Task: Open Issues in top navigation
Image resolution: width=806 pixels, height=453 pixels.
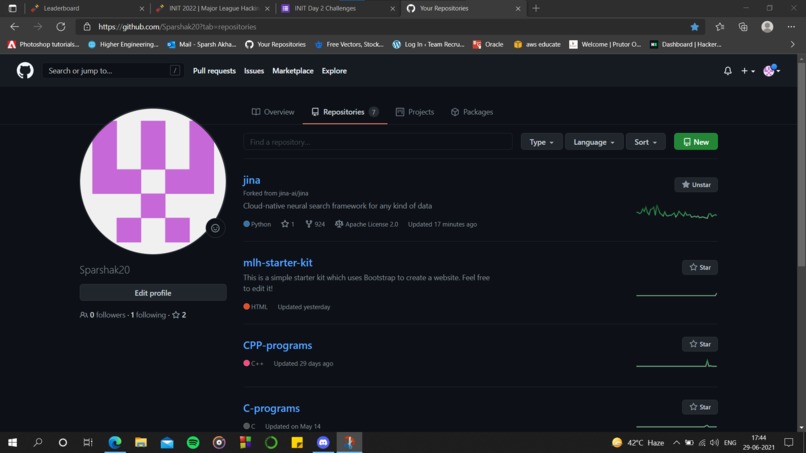Action: point(253,71)
